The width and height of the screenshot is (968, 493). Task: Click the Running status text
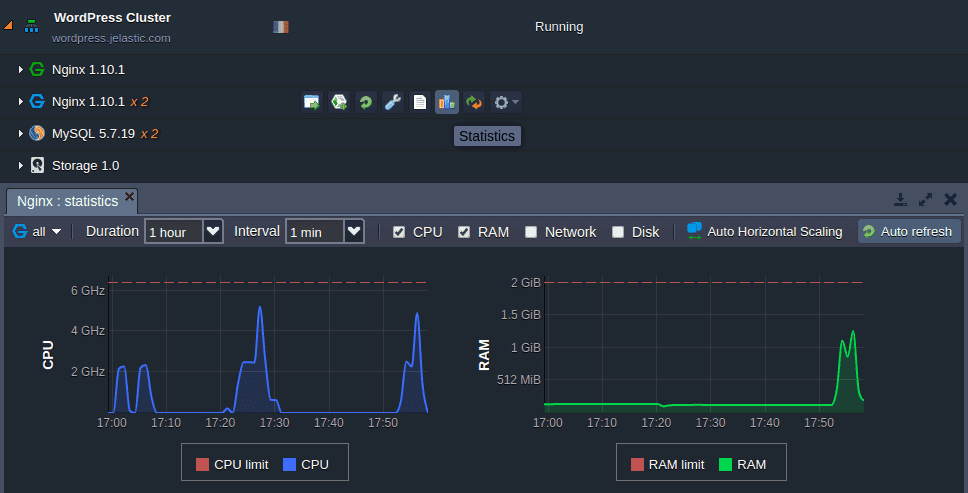559,27
